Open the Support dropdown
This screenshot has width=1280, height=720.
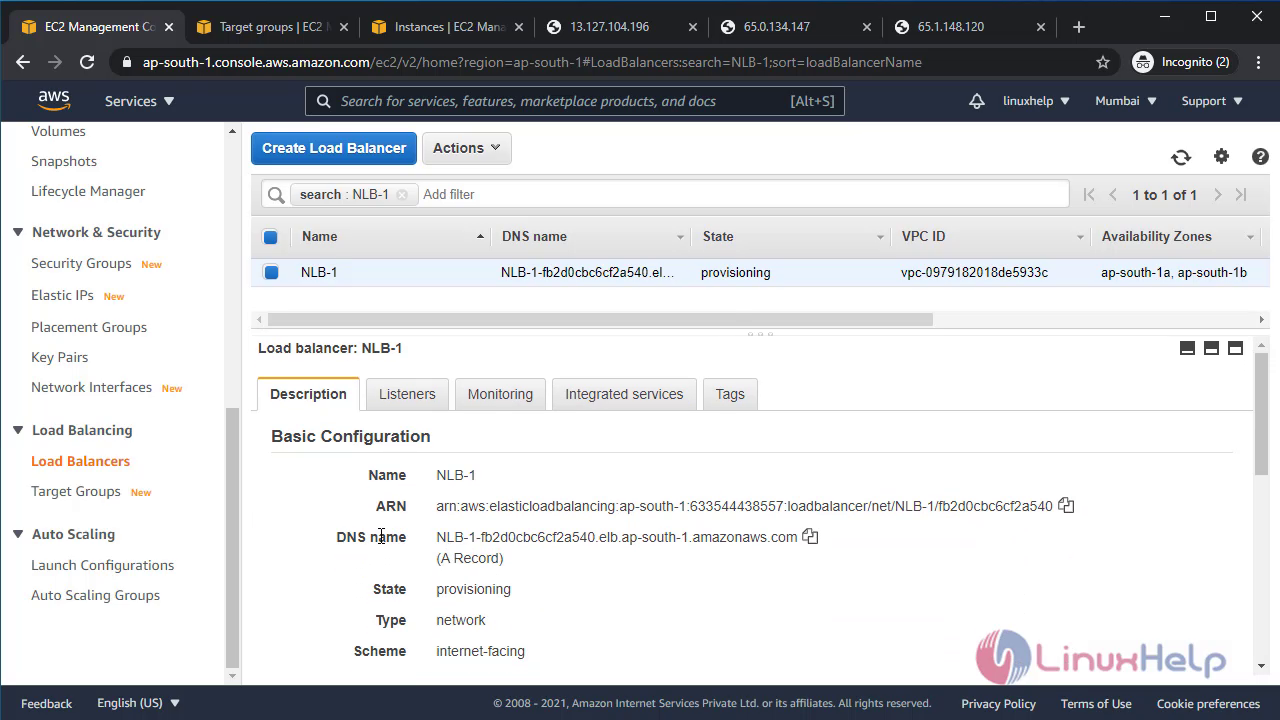point(1212,101)
